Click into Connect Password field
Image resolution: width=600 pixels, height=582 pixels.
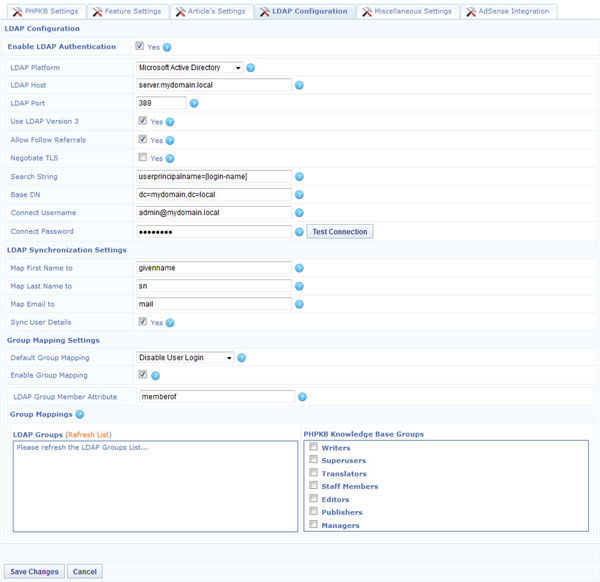coord(214,232)
